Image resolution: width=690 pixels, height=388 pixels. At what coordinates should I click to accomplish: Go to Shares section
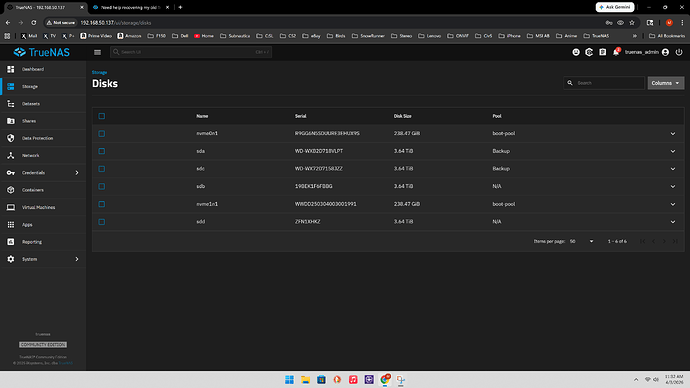point(43,121)
